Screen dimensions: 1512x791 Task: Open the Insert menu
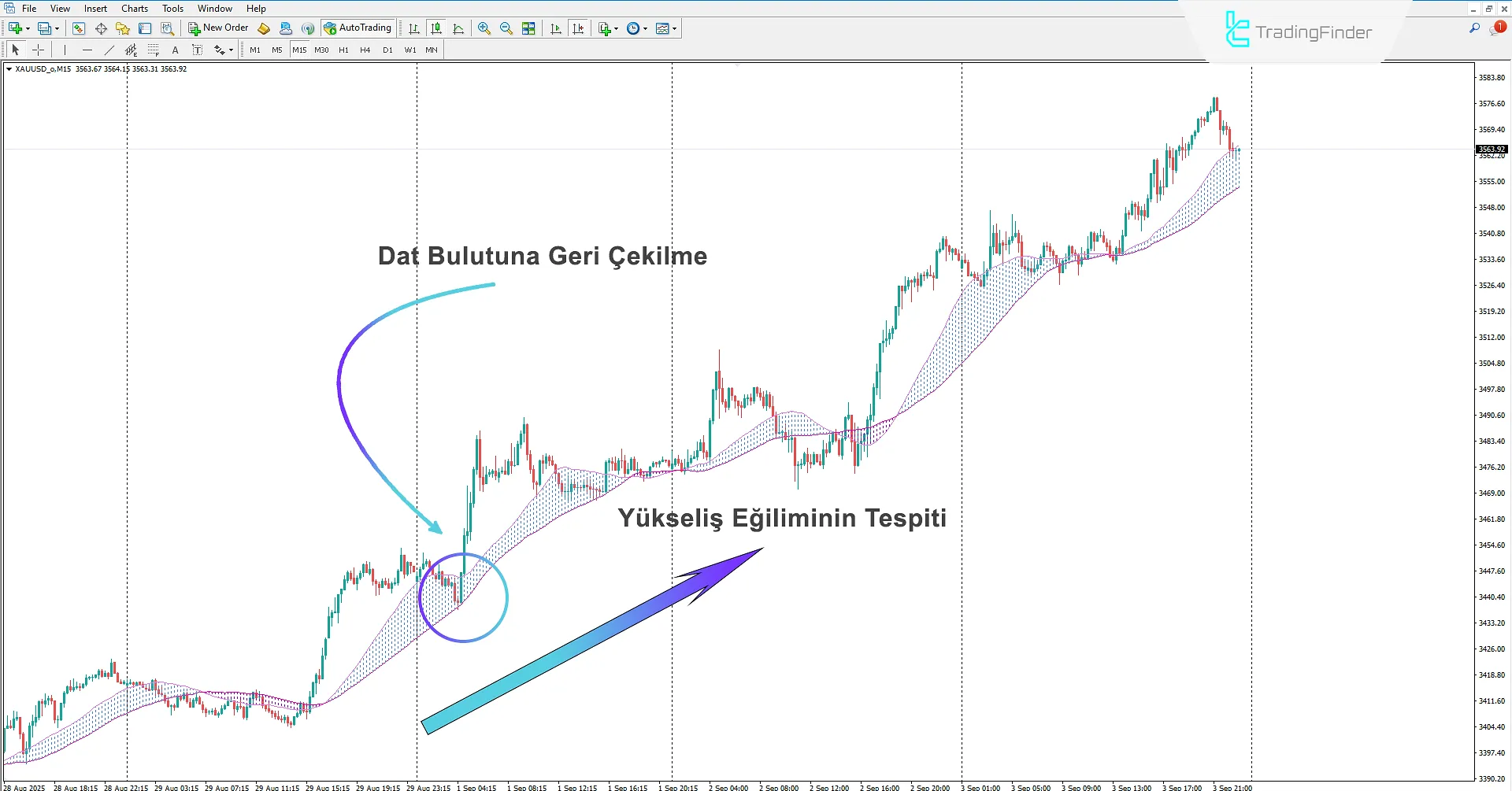tap(94, 8)
